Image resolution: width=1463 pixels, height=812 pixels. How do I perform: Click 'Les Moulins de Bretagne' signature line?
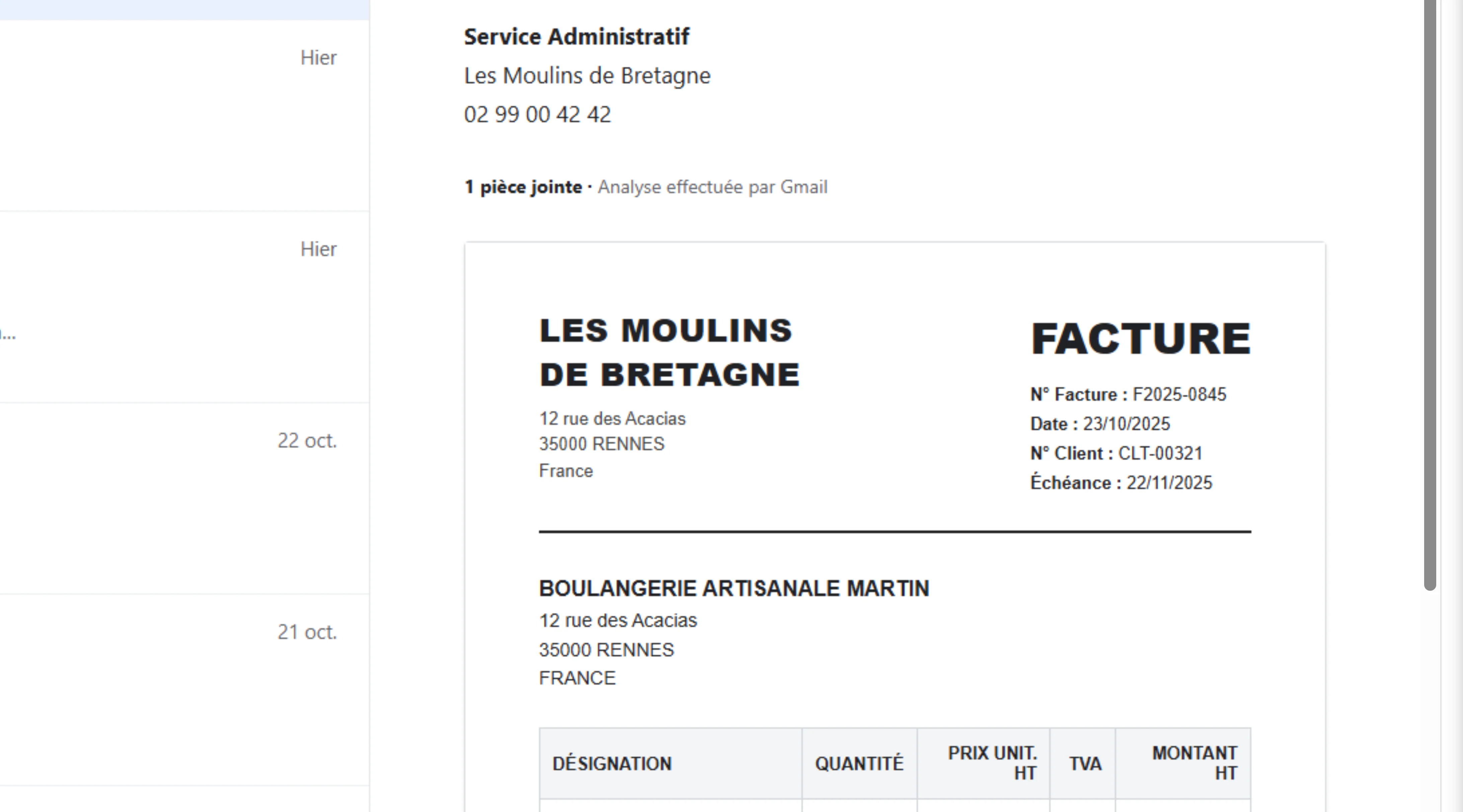[587, 76]
